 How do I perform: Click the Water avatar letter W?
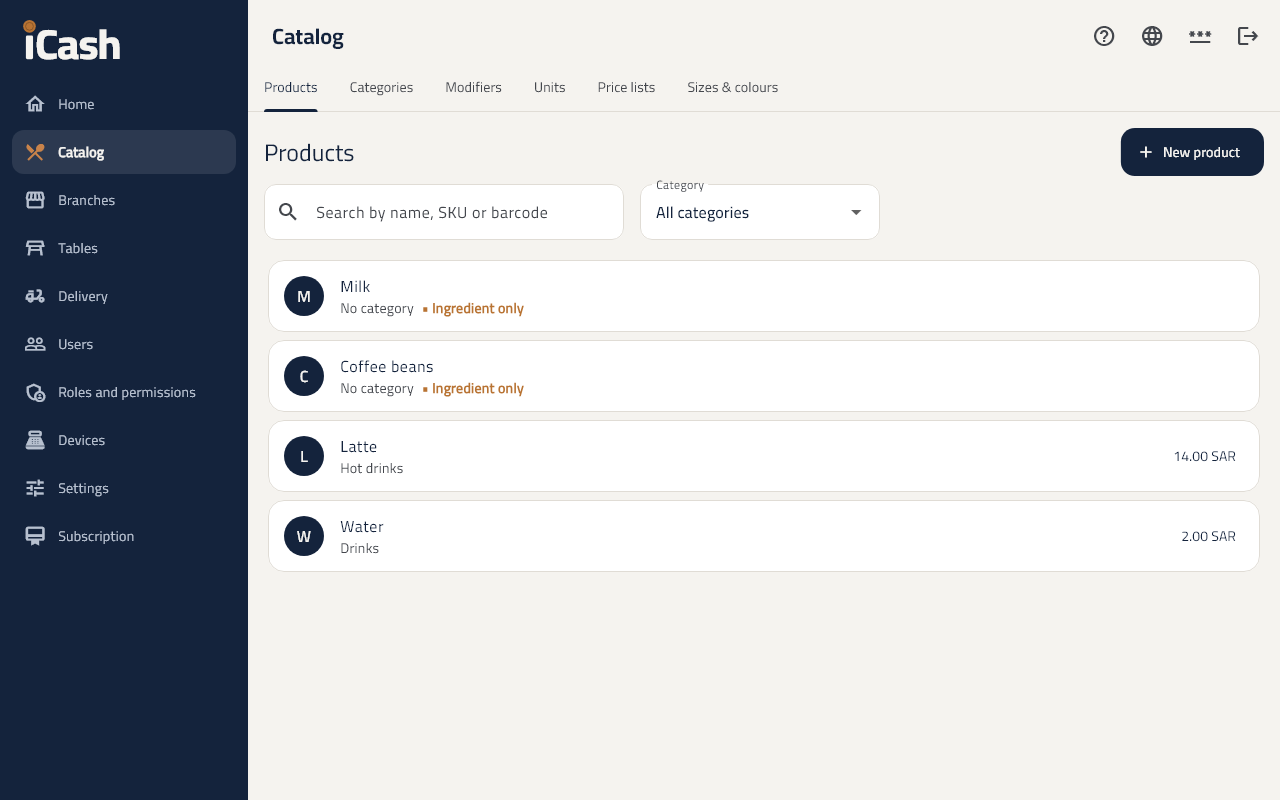[304, 536]
